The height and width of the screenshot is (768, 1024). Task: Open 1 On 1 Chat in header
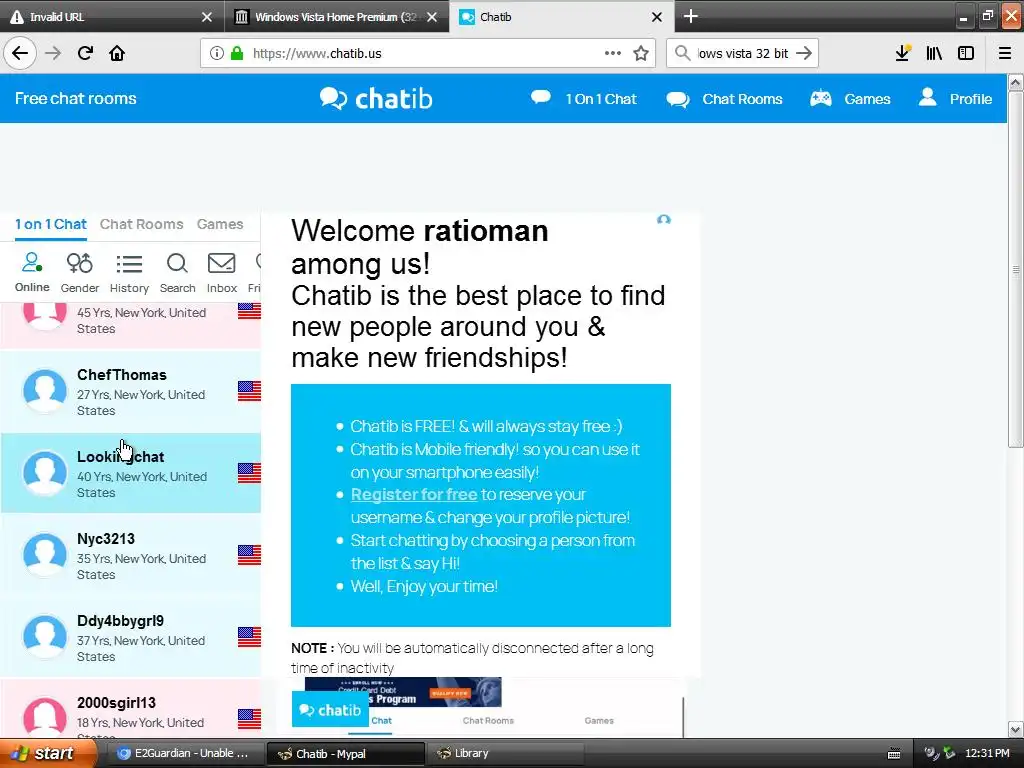coord(583,99)
